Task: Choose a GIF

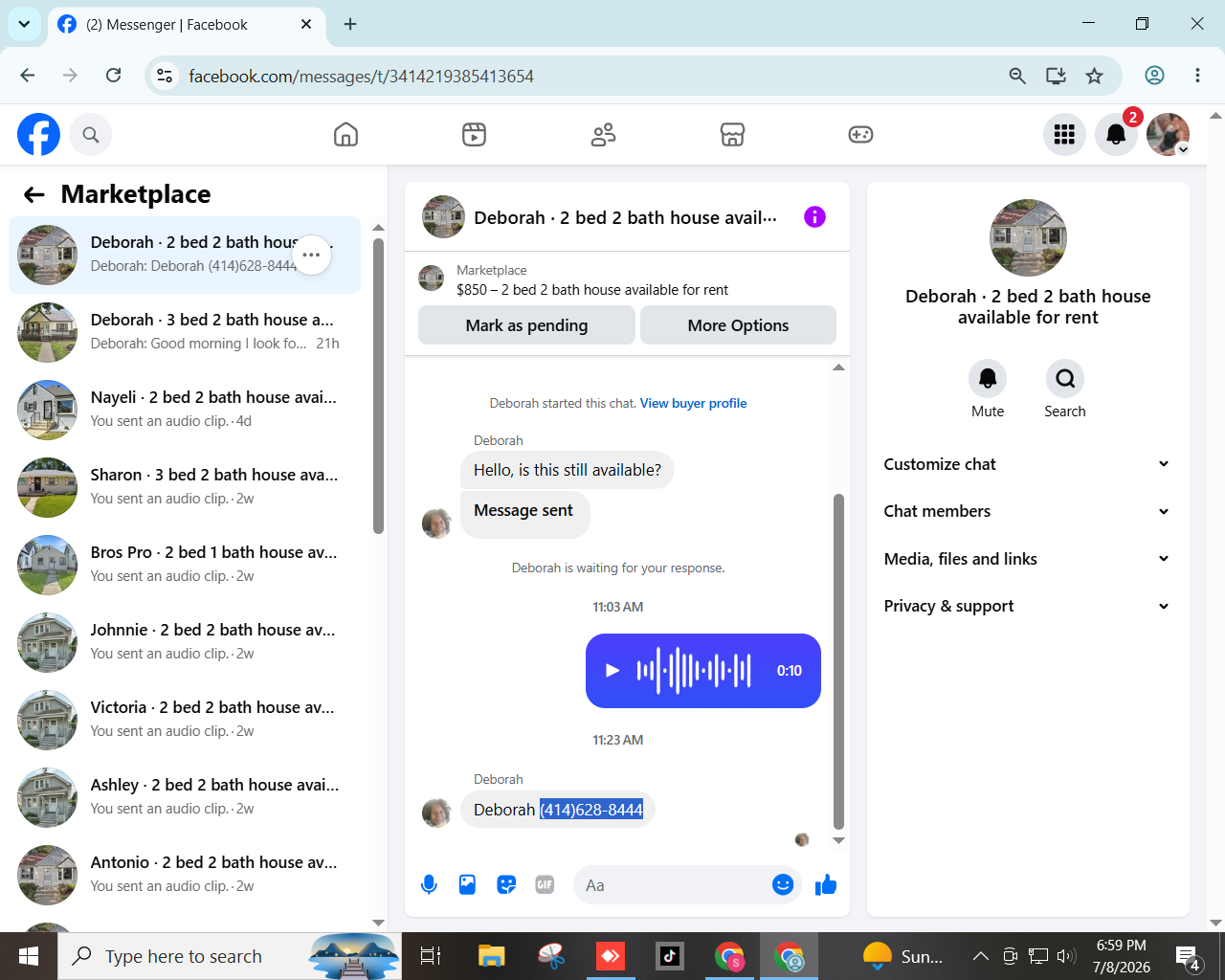Action: pyautogui.click(x=545, y=885)
